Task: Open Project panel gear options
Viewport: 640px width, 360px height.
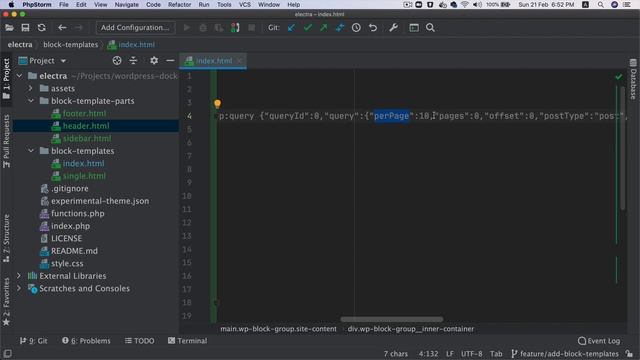Action: (154, 61)
